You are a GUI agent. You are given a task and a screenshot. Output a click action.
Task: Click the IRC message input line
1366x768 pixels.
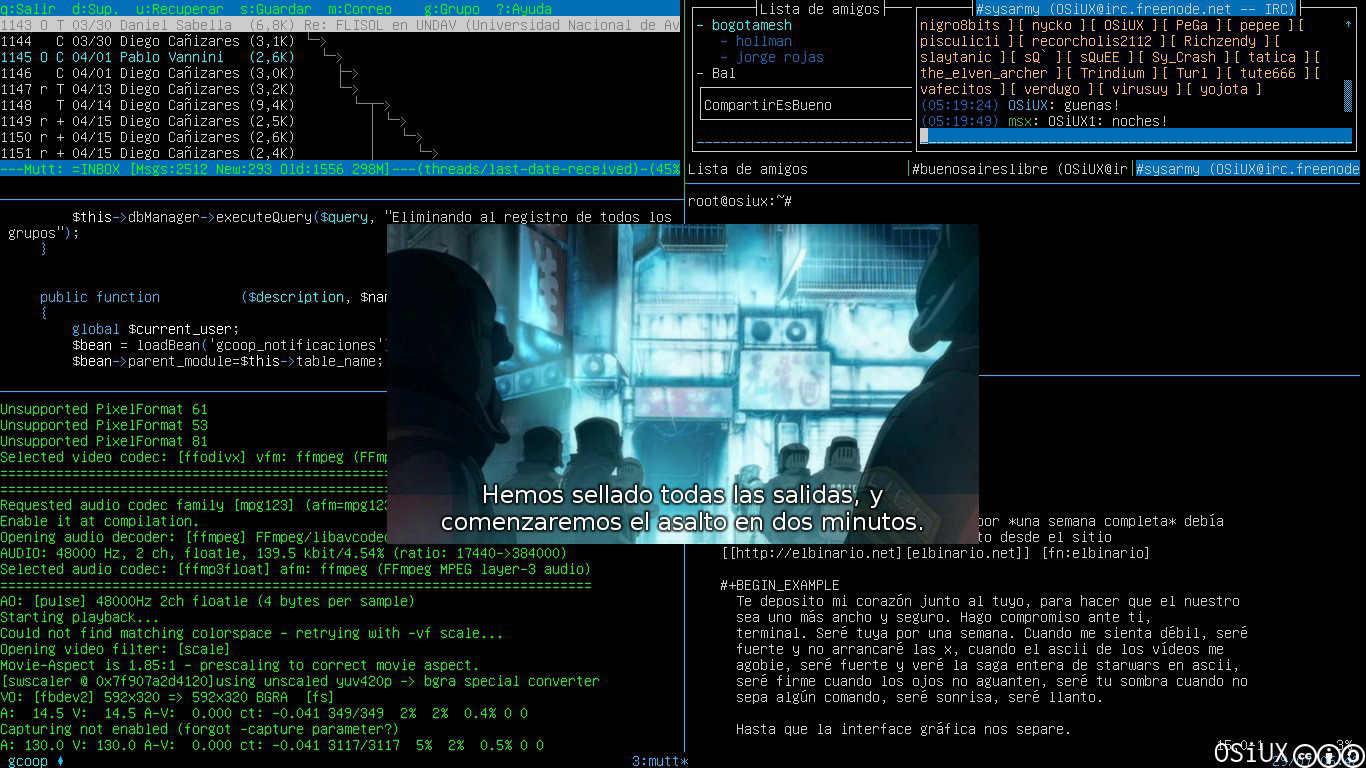pyautogui.click(x=1135, y=137)
